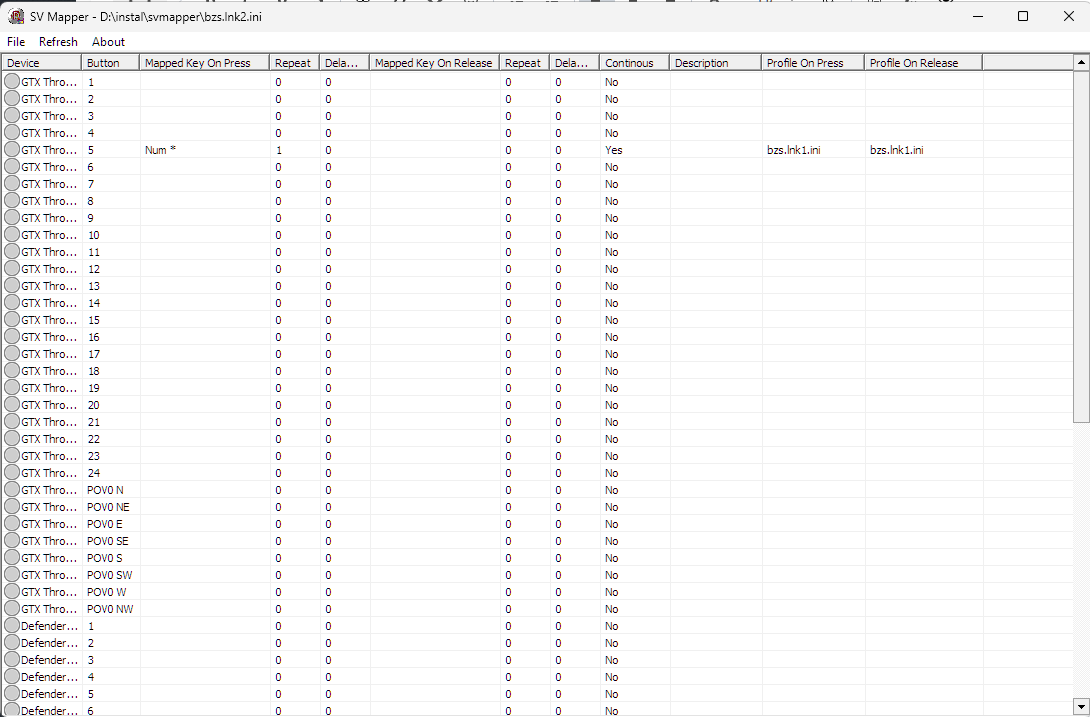The width and height of the screenshot is (1090, 717).
Task: Click status circle of GTX button 3 row
Action: click(x=12, y=115)
